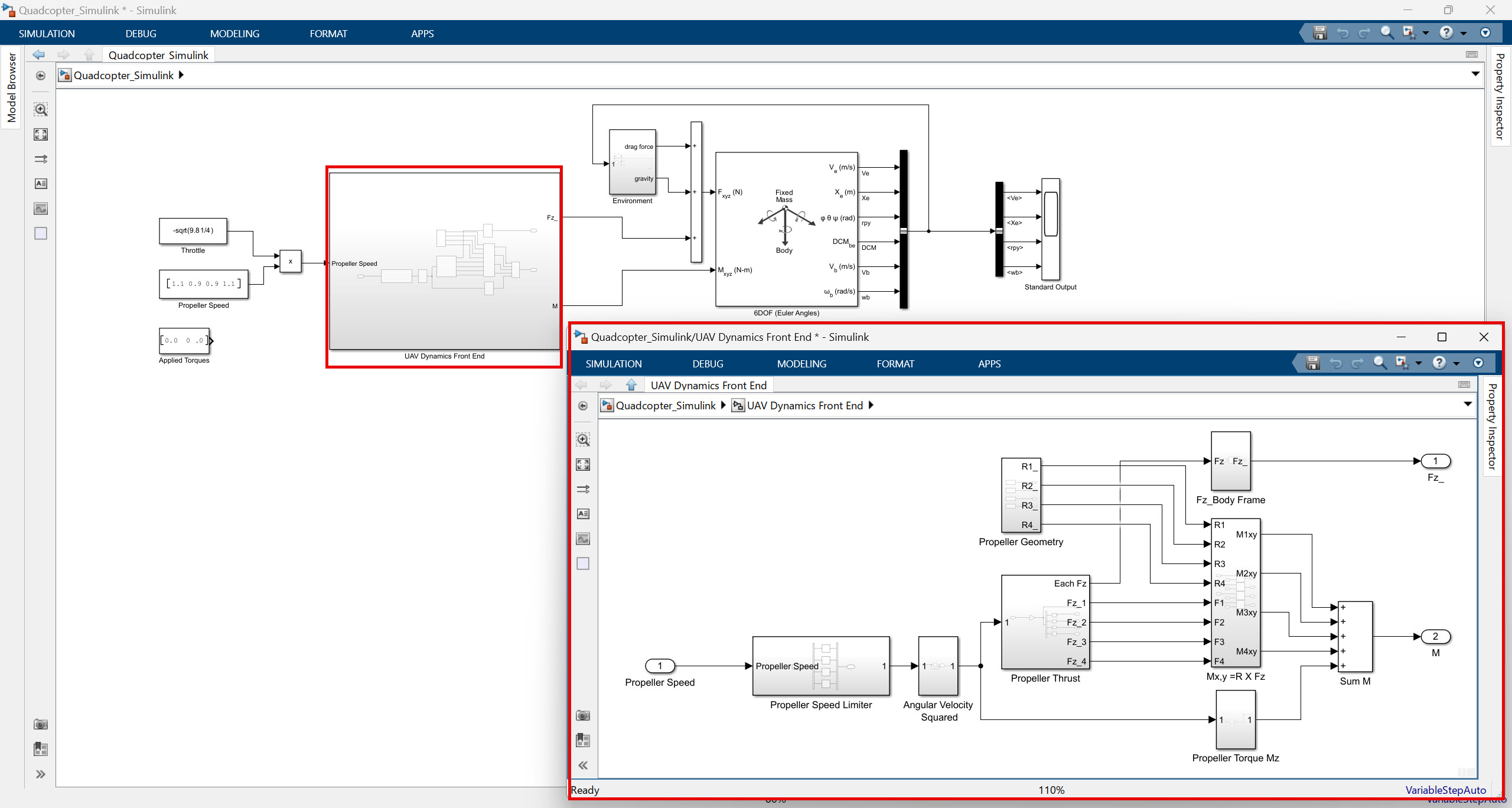1512x808 pixels.
Task: Select the Propeller Torque Mz block
Action: (1236, 719)
